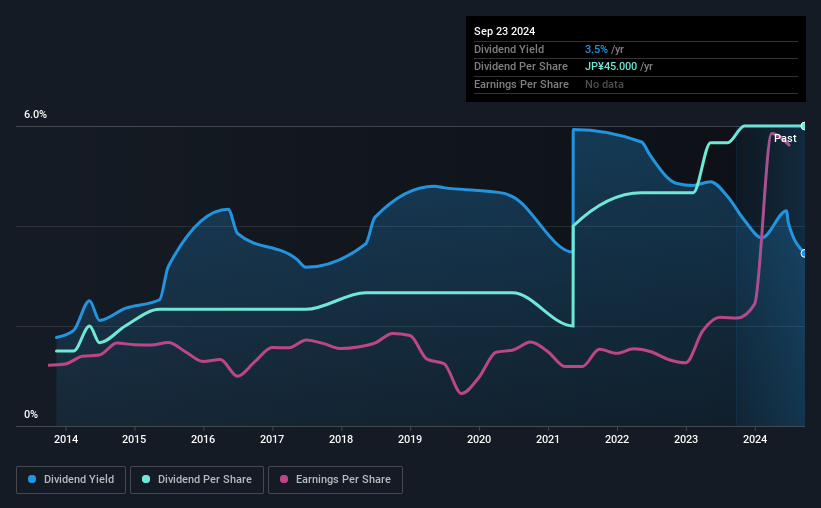Click the 2021 x-axis year label
Screen dimensions: 821x508
[548, 439]
